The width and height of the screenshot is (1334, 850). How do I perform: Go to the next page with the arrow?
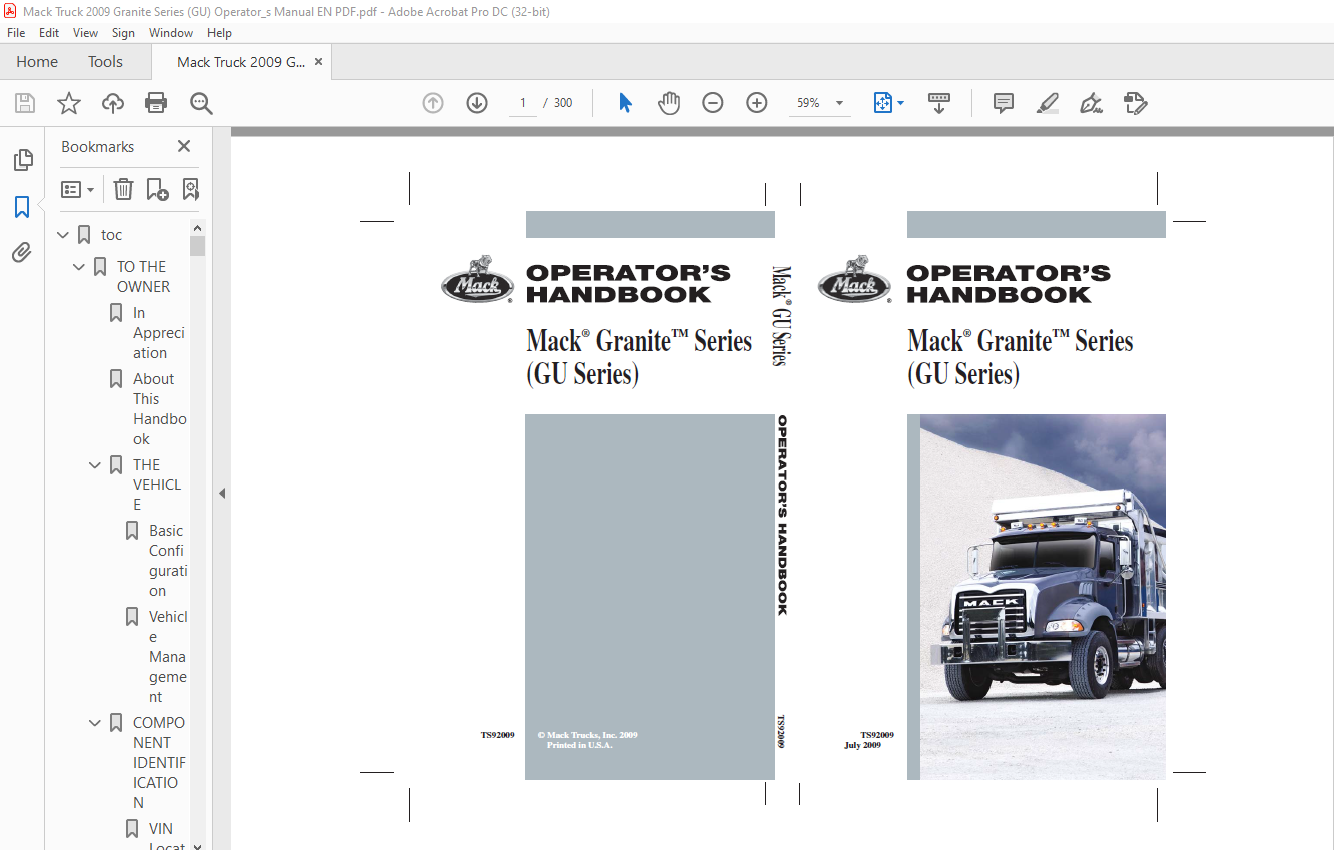point(477,103)
